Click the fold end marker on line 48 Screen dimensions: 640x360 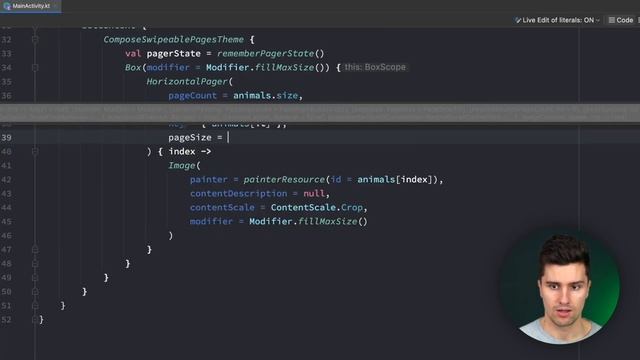tap(35, 264)
